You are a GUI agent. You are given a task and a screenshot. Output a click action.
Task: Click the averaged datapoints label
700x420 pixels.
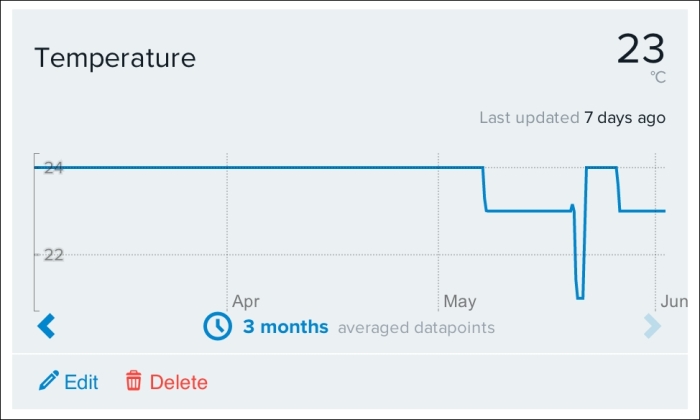416,328
